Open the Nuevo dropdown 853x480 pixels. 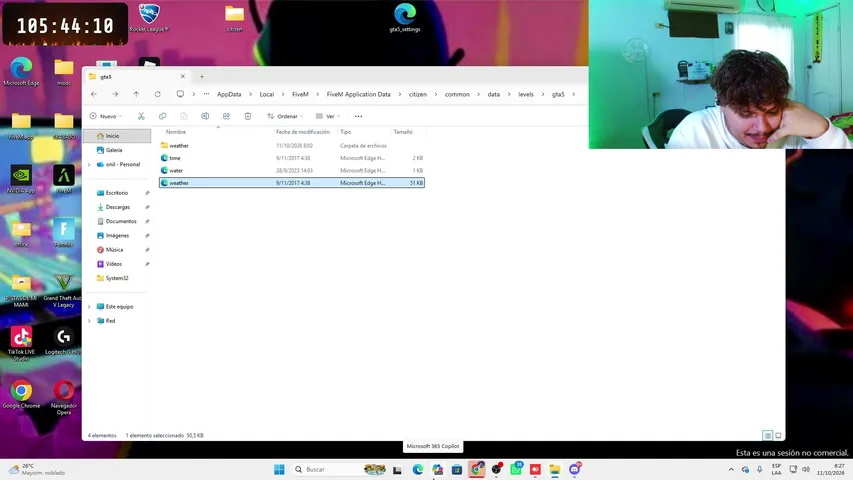tap(106, 116)
